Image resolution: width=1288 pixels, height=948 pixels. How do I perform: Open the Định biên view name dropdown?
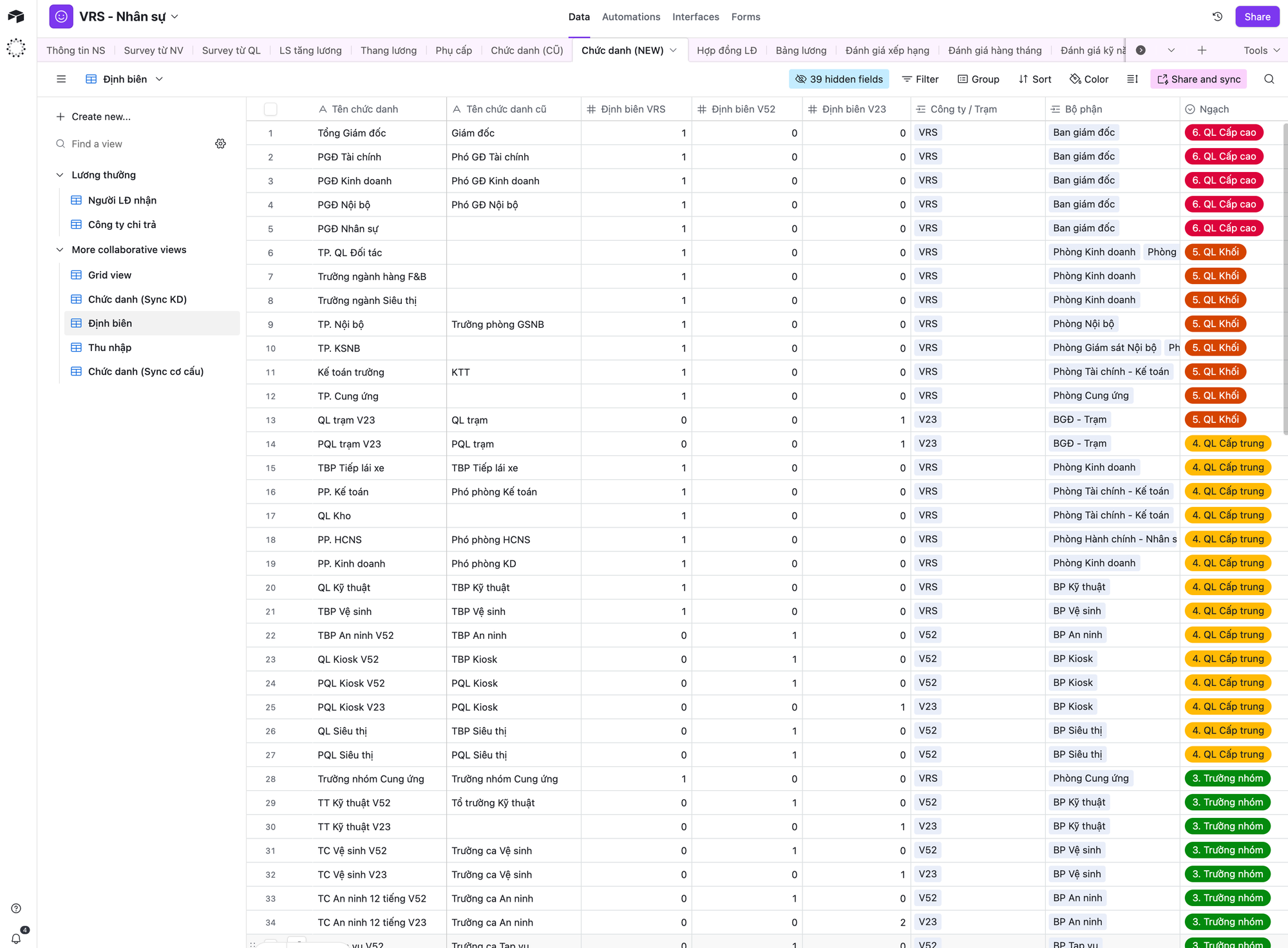pyautogui.click(x=160, y=79)
